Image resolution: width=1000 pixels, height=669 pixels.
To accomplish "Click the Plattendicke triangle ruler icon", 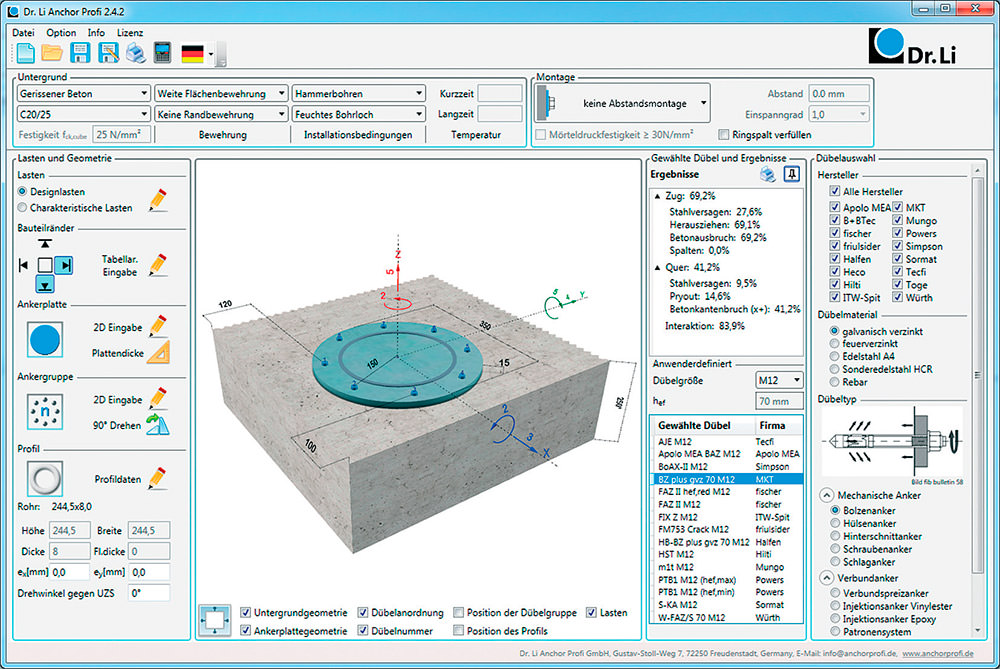I will 158,353.
